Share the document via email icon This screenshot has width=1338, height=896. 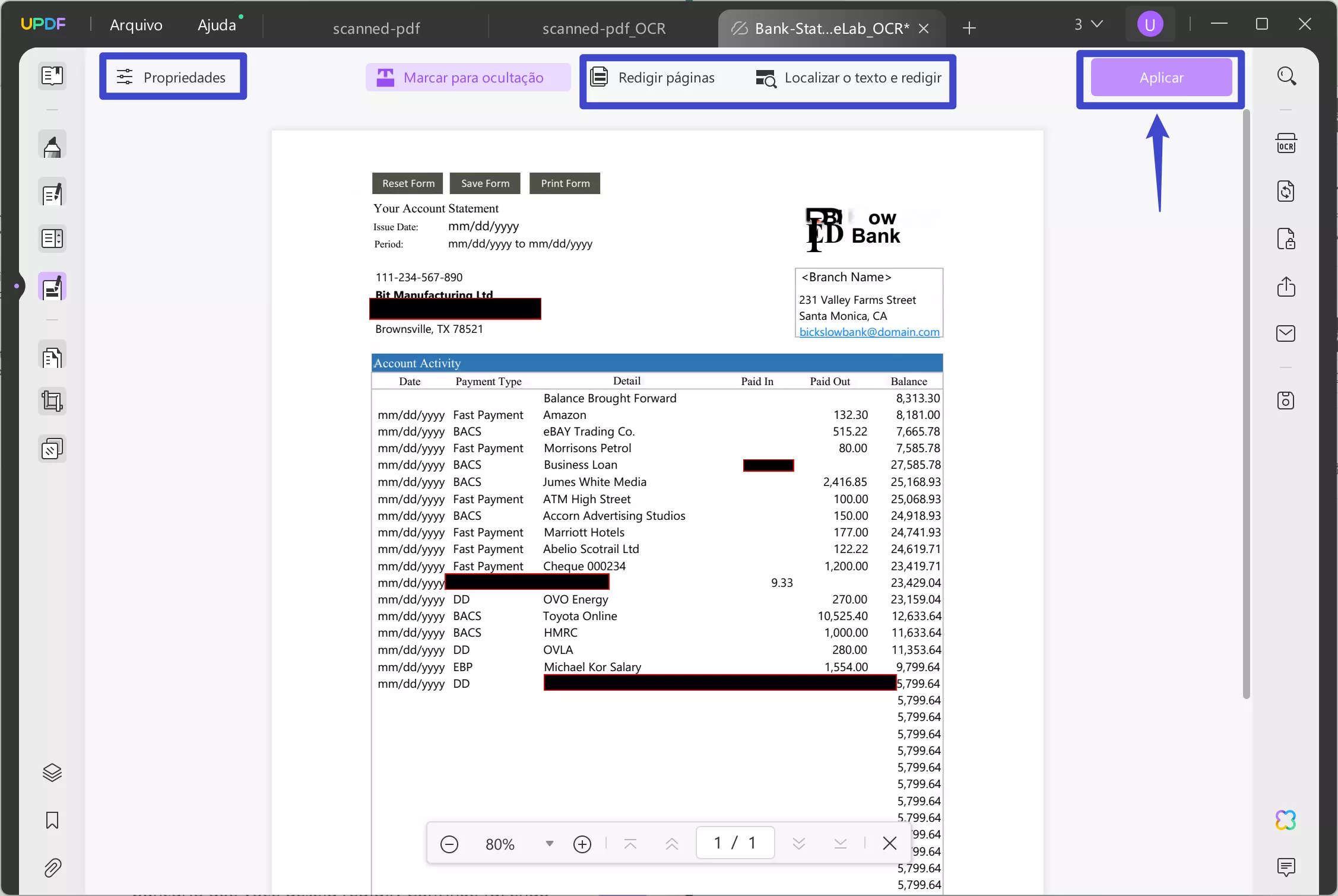[x=1286, y=333]
